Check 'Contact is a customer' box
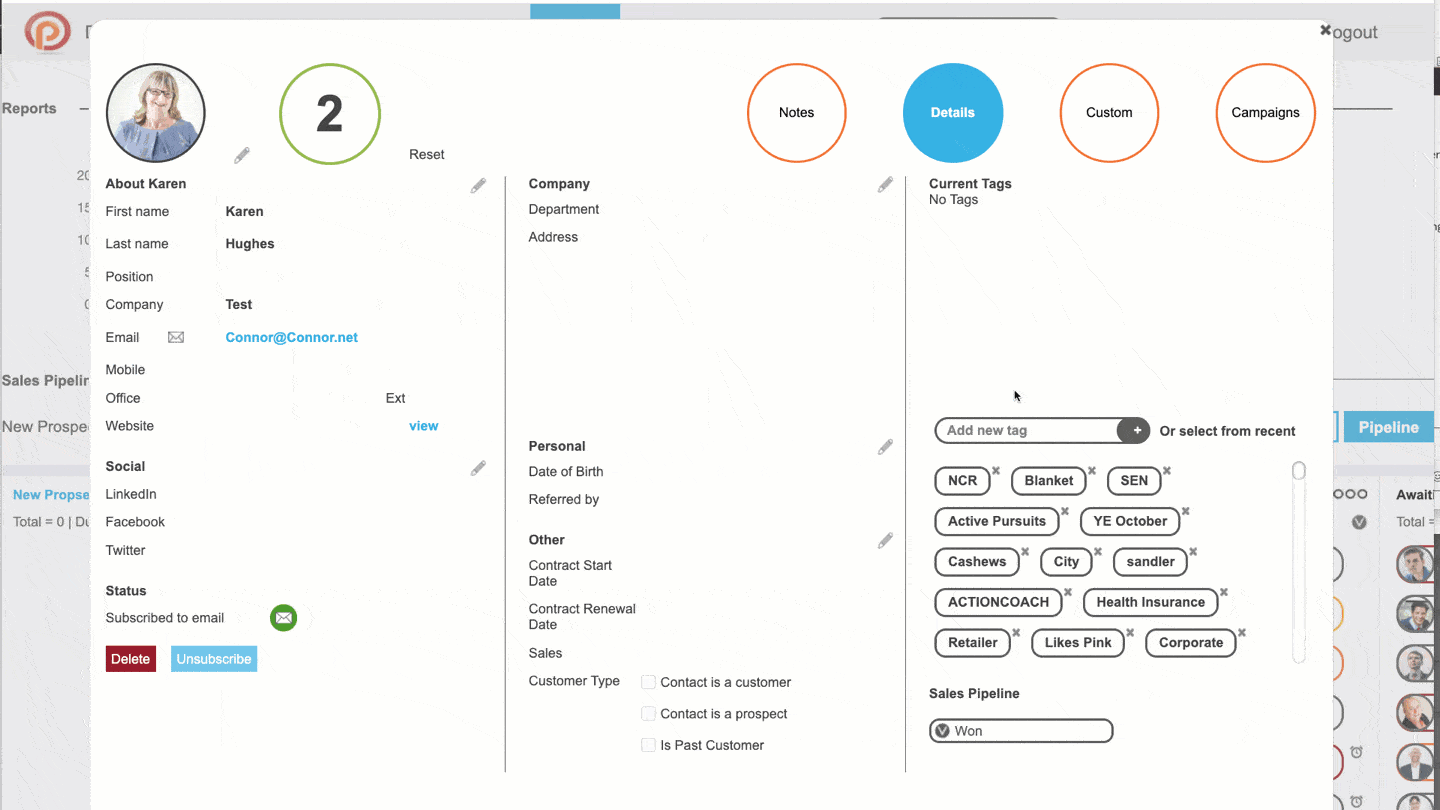Image resolution: width=1440 pixels, height=810 pixels. [x=648, y=682]
